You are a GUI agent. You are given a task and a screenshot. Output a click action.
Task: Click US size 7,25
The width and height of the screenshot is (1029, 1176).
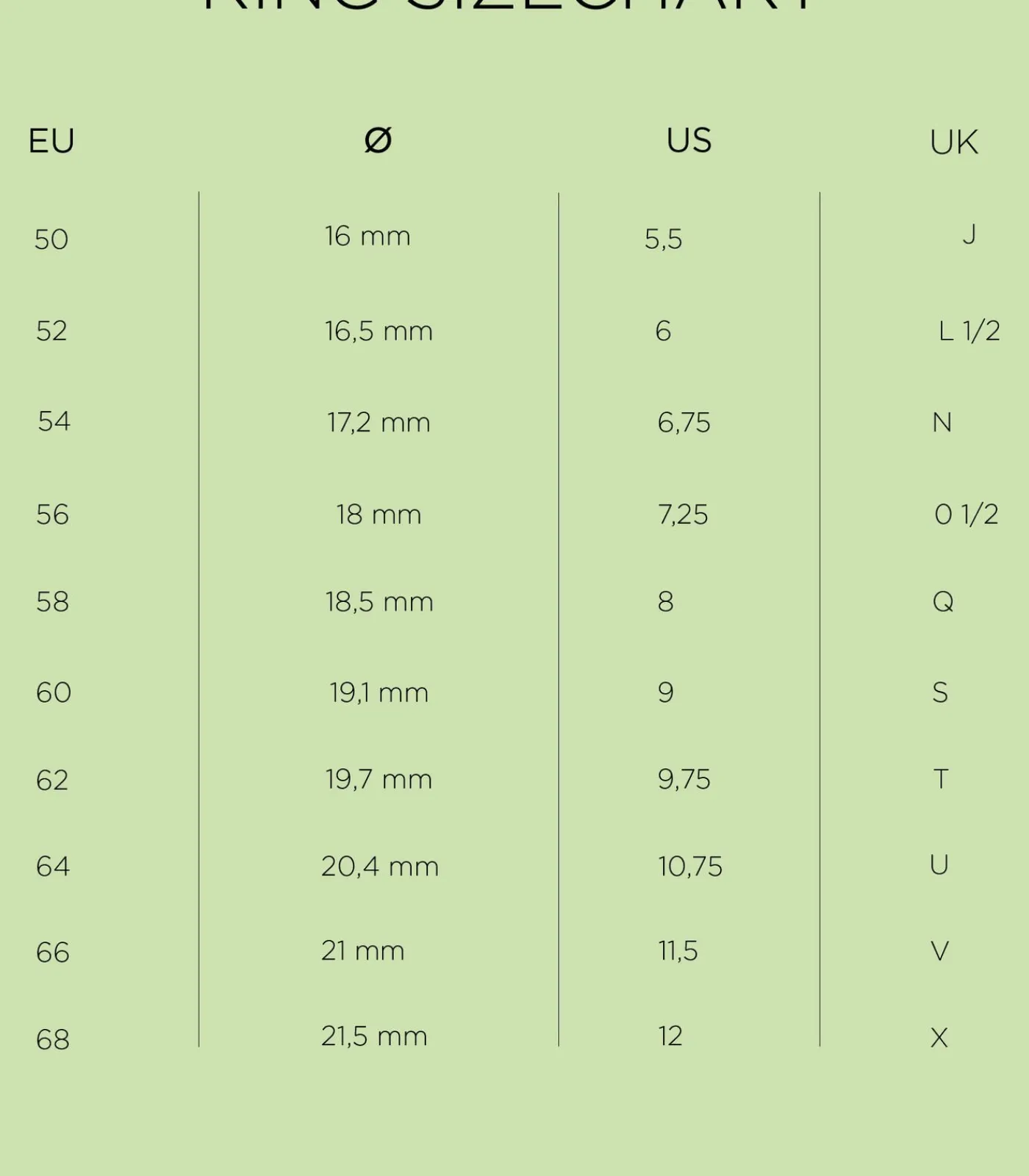682,514
